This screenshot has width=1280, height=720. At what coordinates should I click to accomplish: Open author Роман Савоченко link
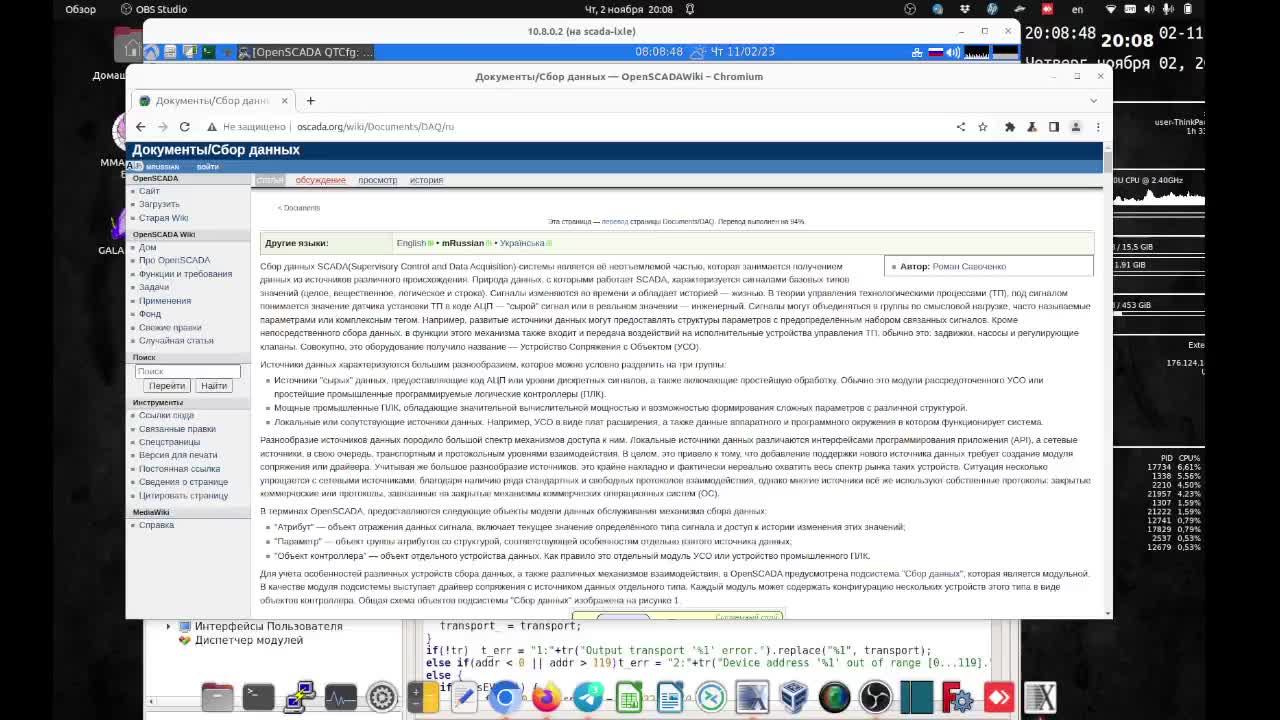pos(969,267)
